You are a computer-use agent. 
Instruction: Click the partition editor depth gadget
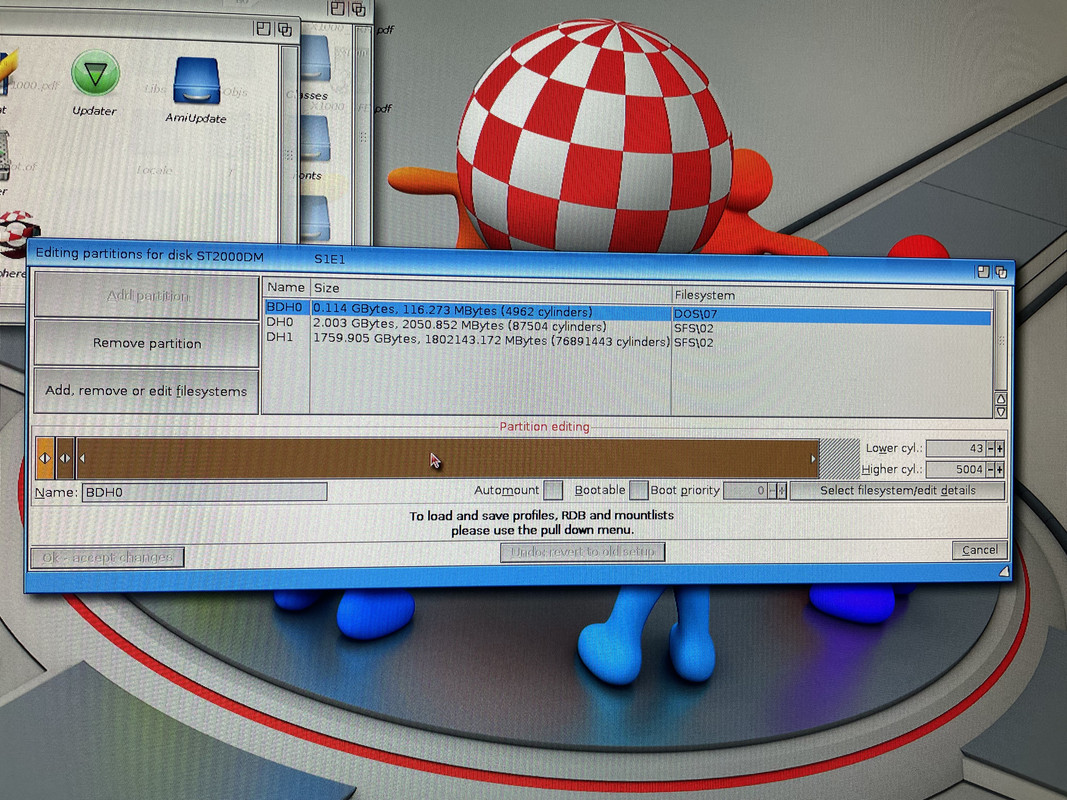(1001, 272)
